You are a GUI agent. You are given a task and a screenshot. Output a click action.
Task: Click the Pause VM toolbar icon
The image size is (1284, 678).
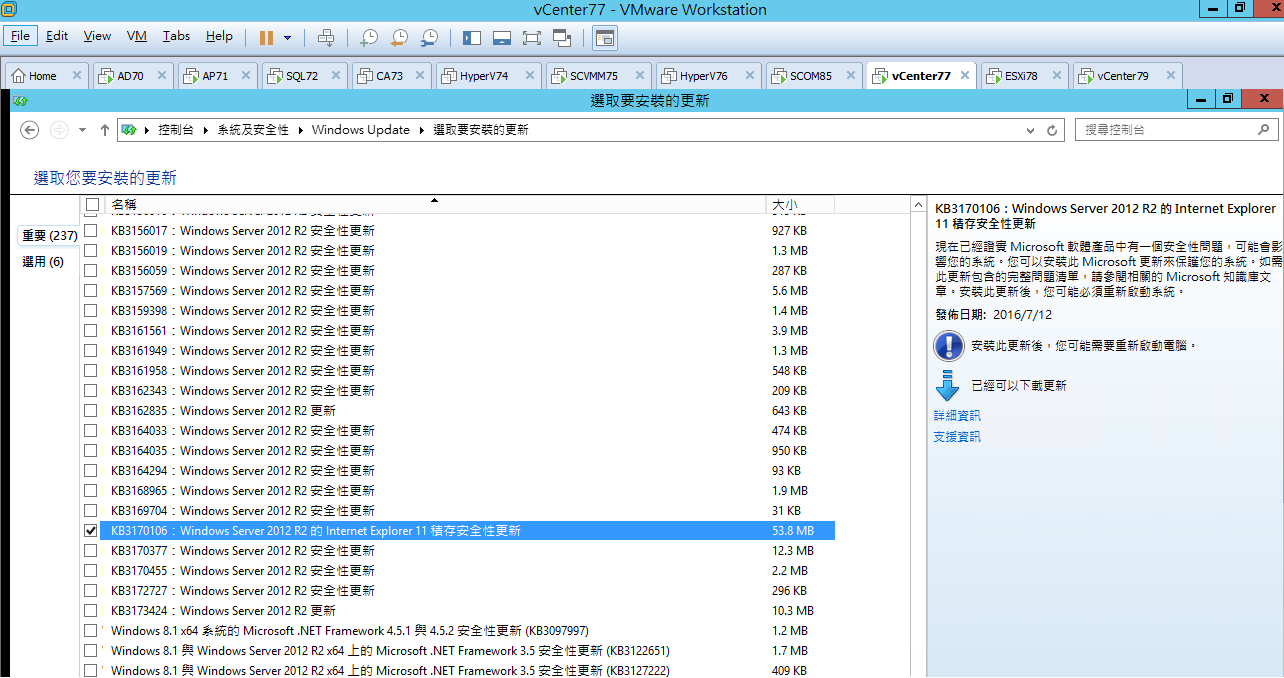[x=267, y=37]
